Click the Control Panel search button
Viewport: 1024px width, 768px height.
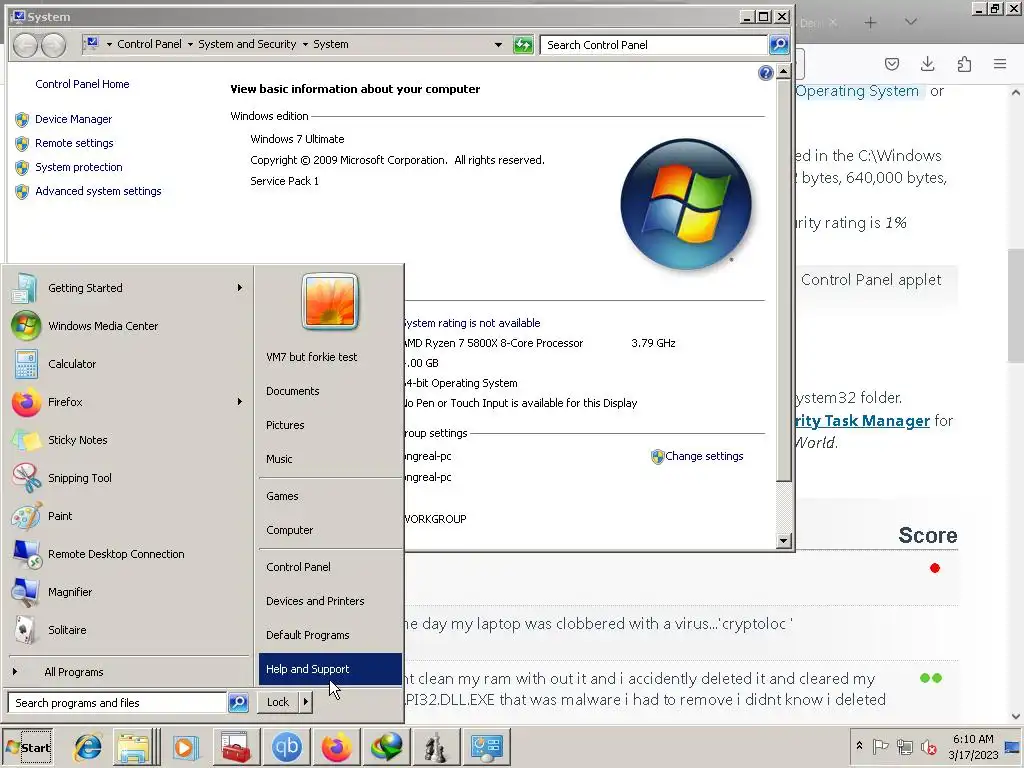coord(779,44)
